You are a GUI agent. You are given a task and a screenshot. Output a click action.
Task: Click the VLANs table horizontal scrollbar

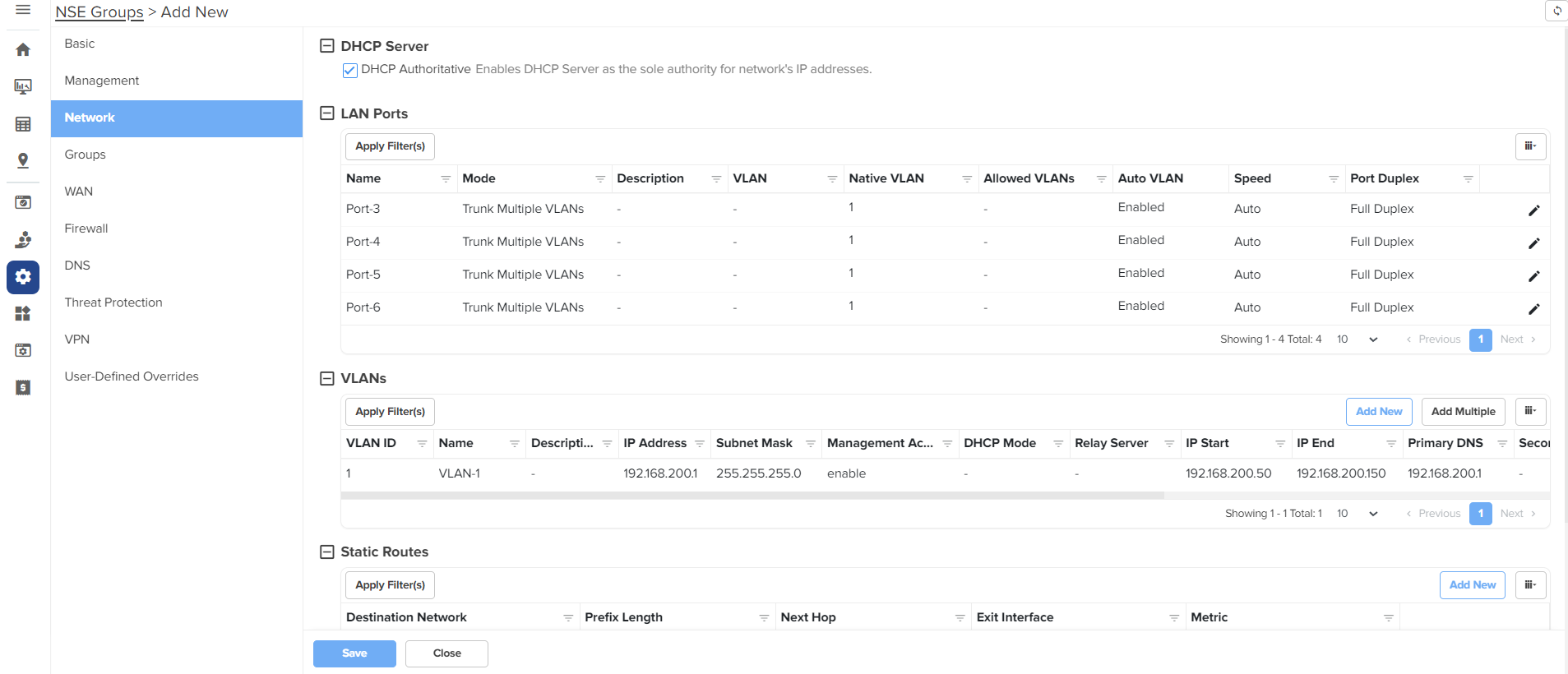(752, 496)
